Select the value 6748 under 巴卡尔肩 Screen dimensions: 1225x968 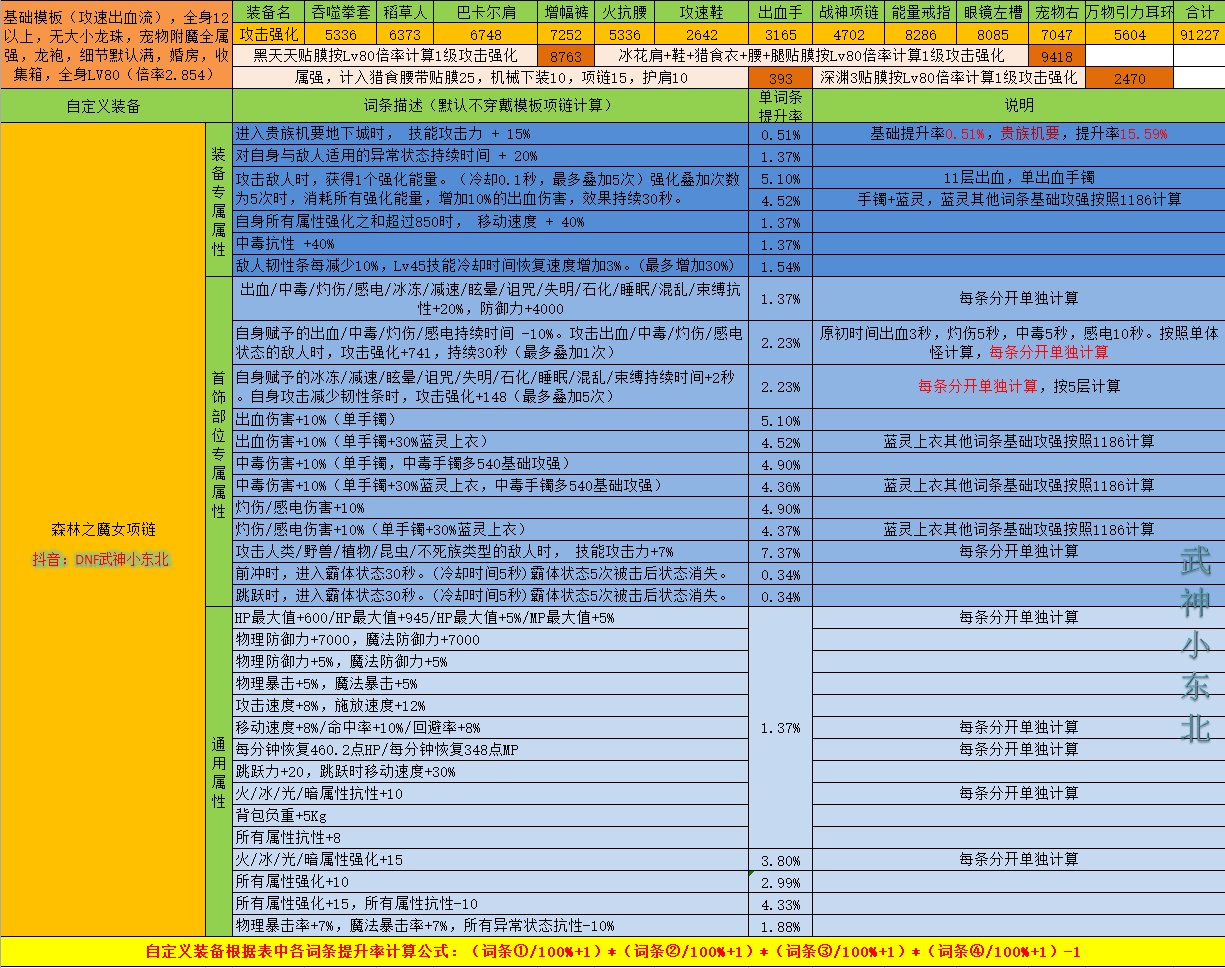(x=484, y=34)
